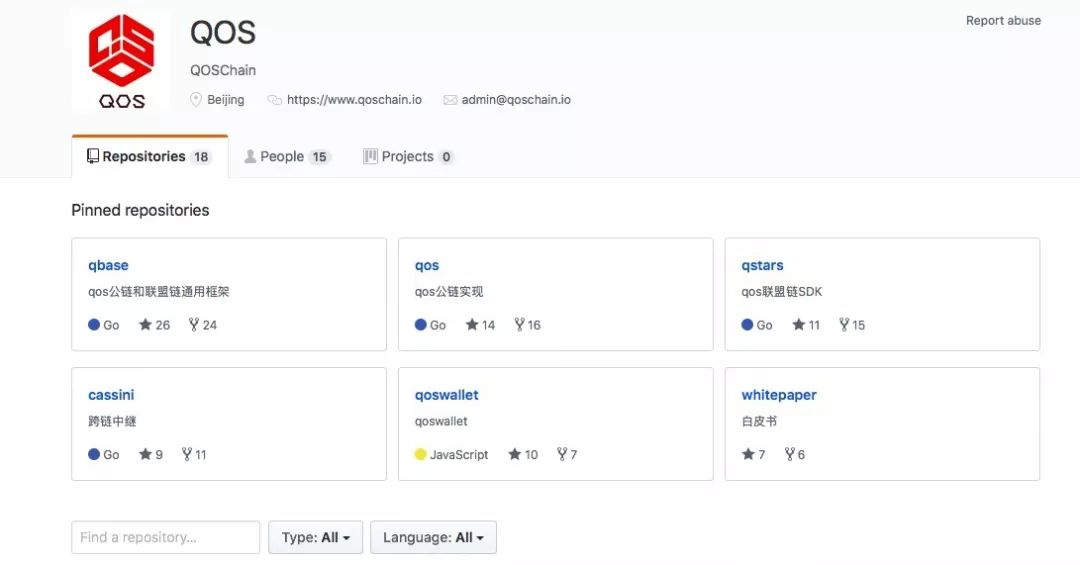Click the Repositories count badge 18
The height and width of the screenshot is (565, 1080).
click(201, 157)
